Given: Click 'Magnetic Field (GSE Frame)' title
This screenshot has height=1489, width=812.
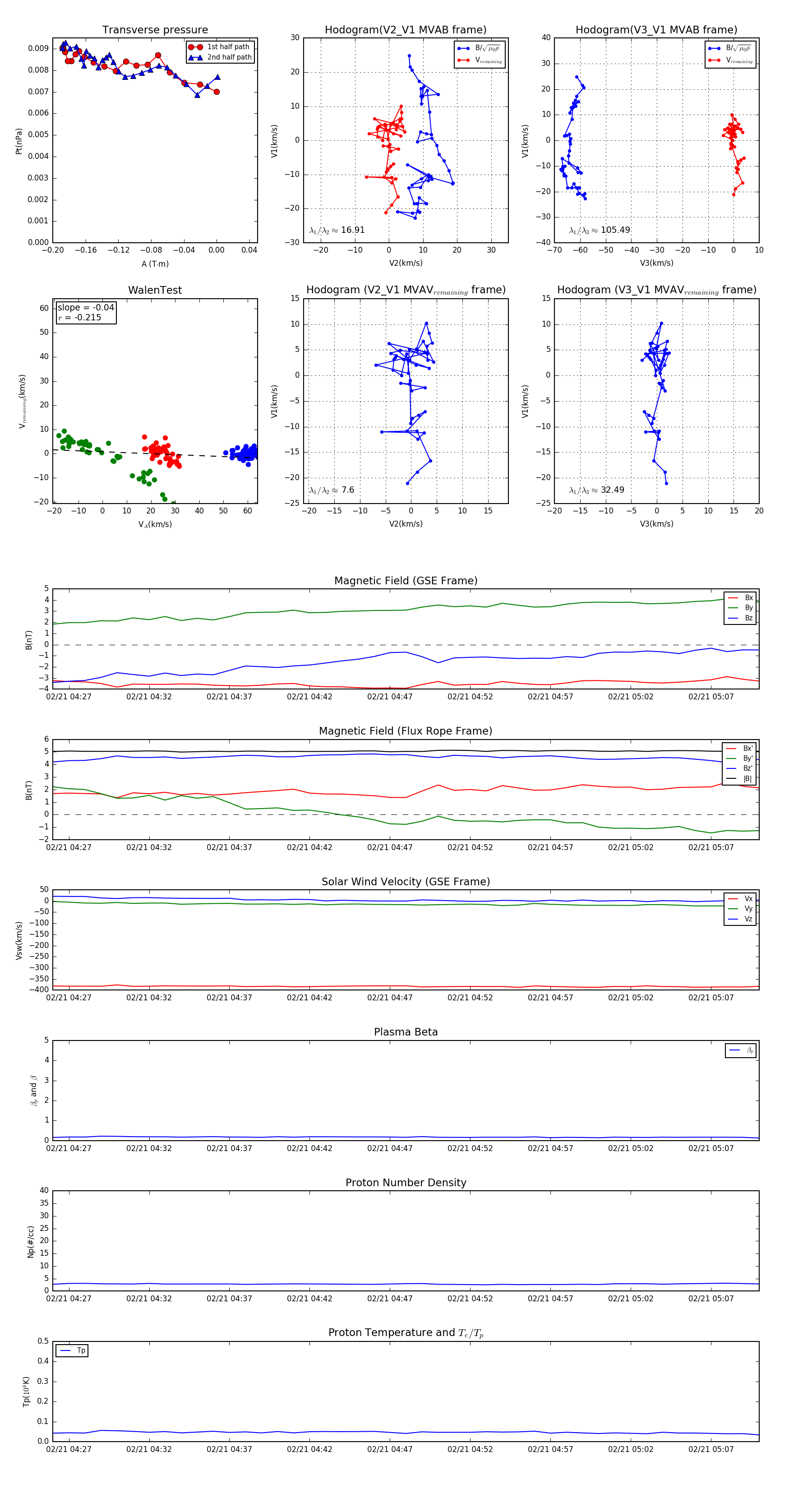Looking at the screenshot, I should click(406, 581).
